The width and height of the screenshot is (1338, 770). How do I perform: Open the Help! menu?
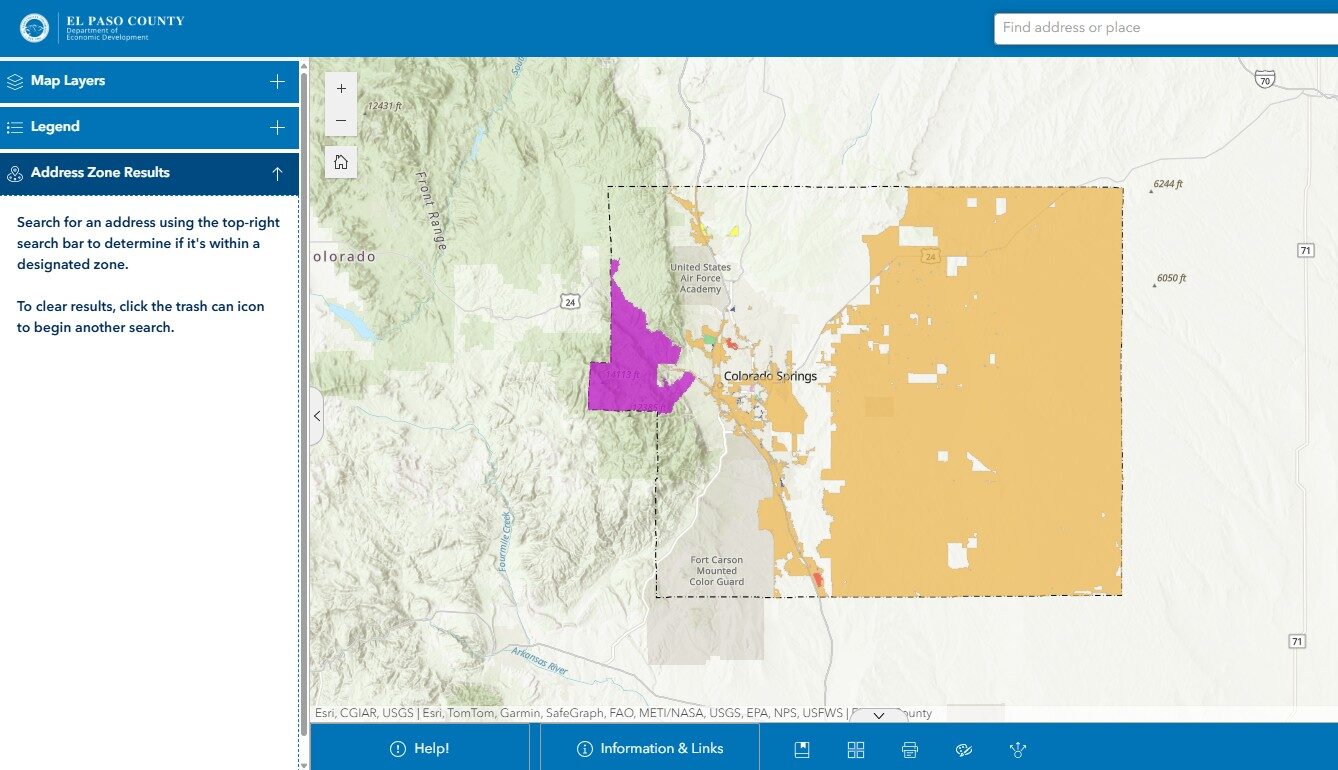click(x=420, y=748)
